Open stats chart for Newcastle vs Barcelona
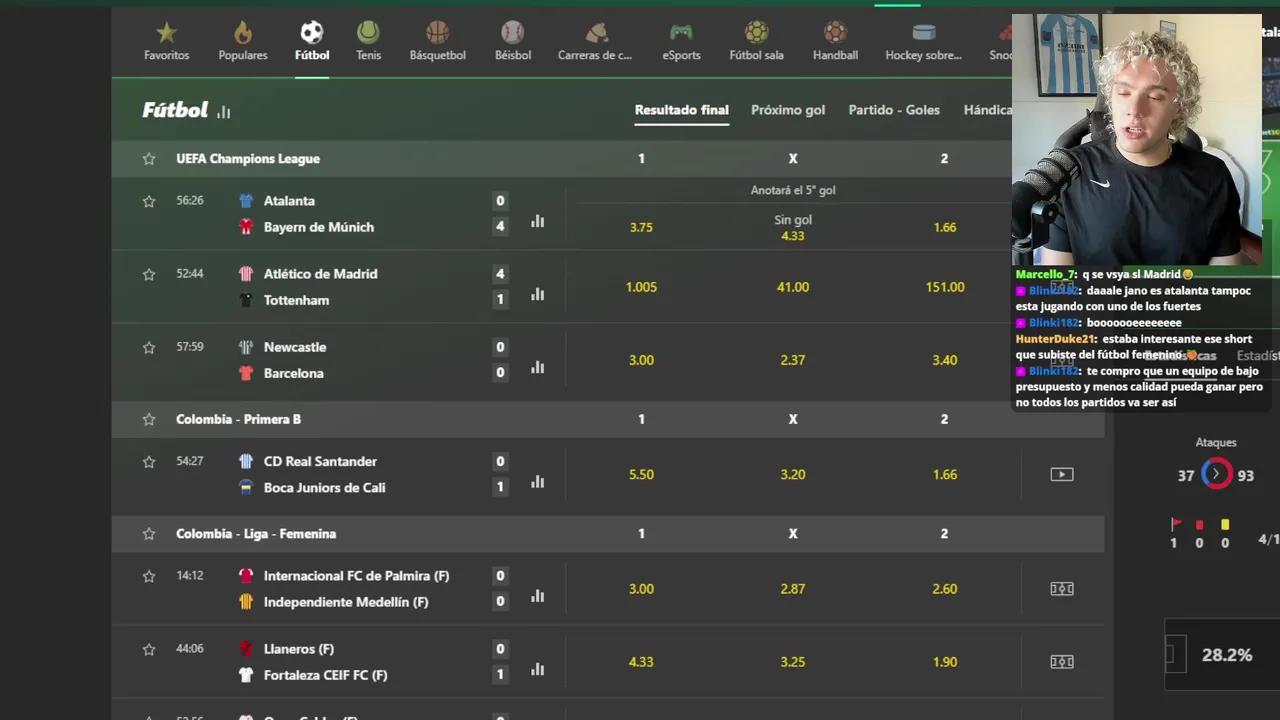Screen dimensions: 1280x720 538,367
